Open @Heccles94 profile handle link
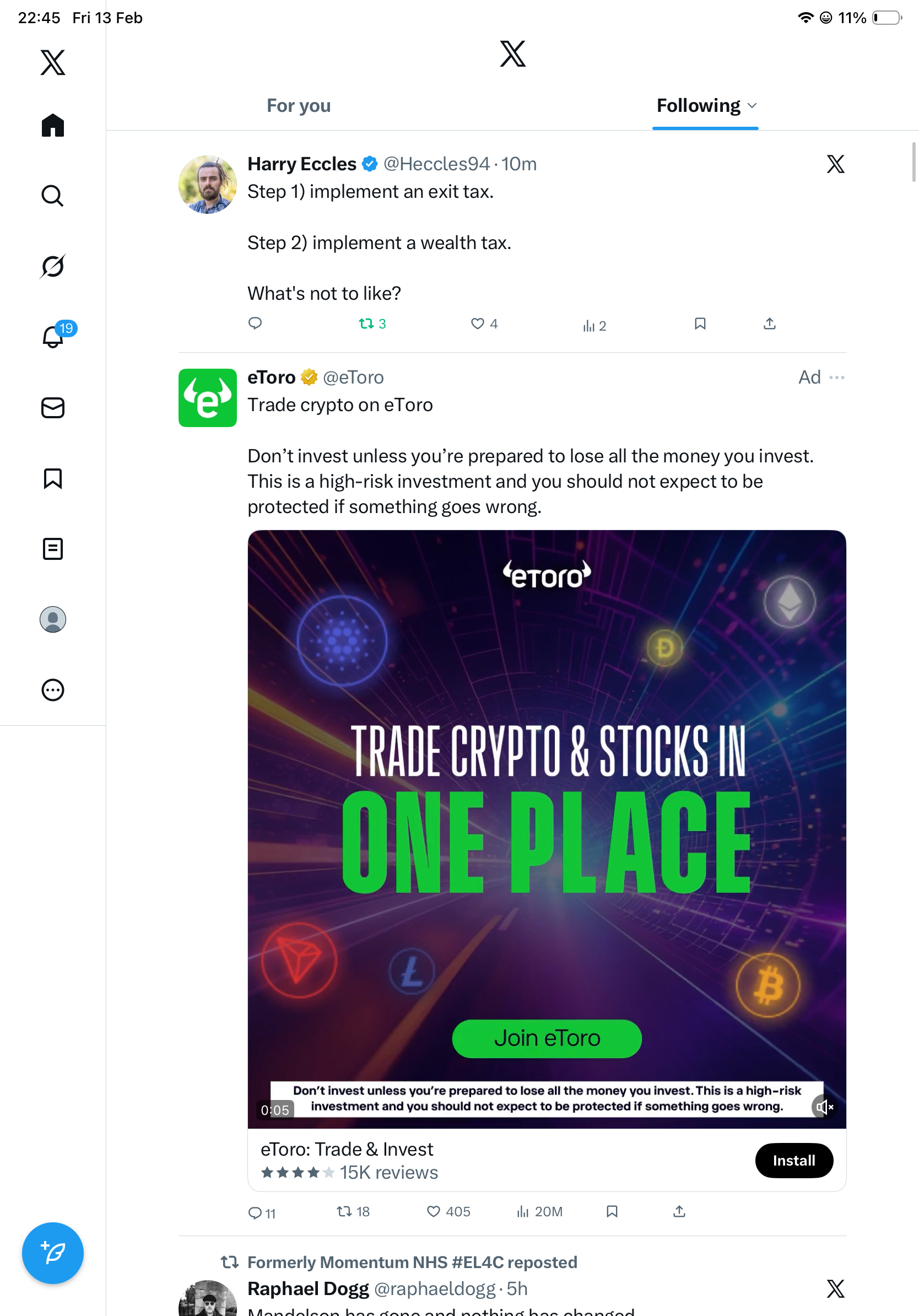Screen dimensions: 919x1316 pyautogui.click(x=436, y=164)
